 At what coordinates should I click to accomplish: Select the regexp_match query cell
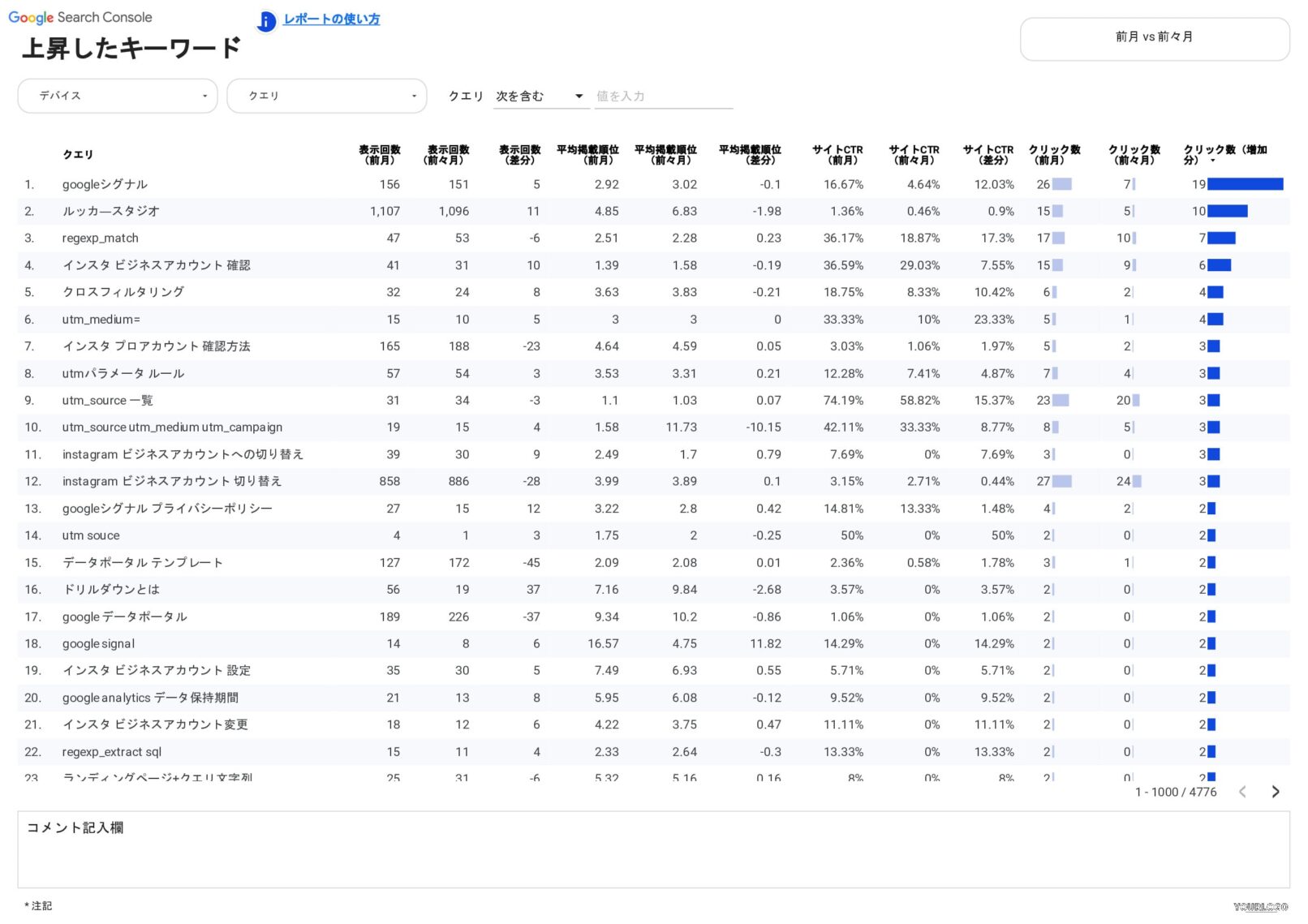coord(101,239)
